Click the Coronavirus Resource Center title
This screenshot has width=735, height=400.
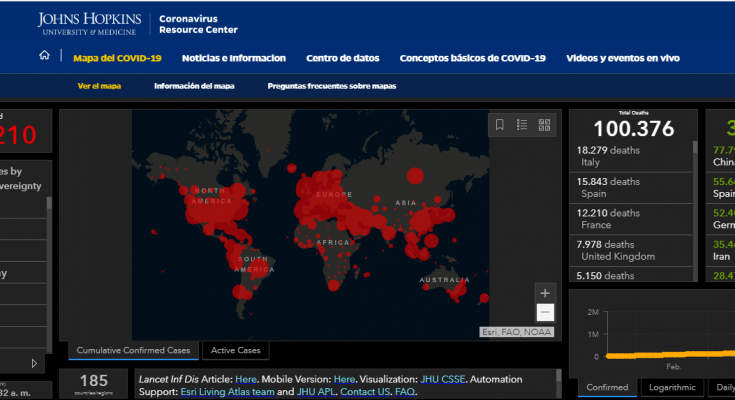point(198,24)
